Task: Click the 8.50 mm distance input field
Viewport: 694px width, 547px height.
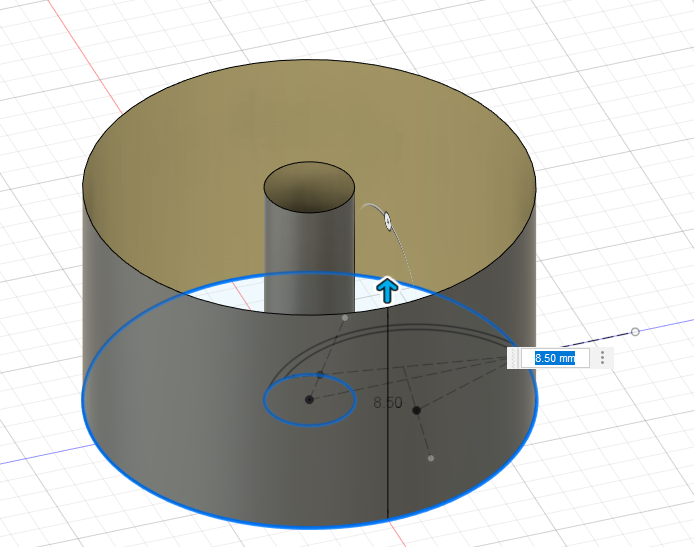Action: coord(555,358)
